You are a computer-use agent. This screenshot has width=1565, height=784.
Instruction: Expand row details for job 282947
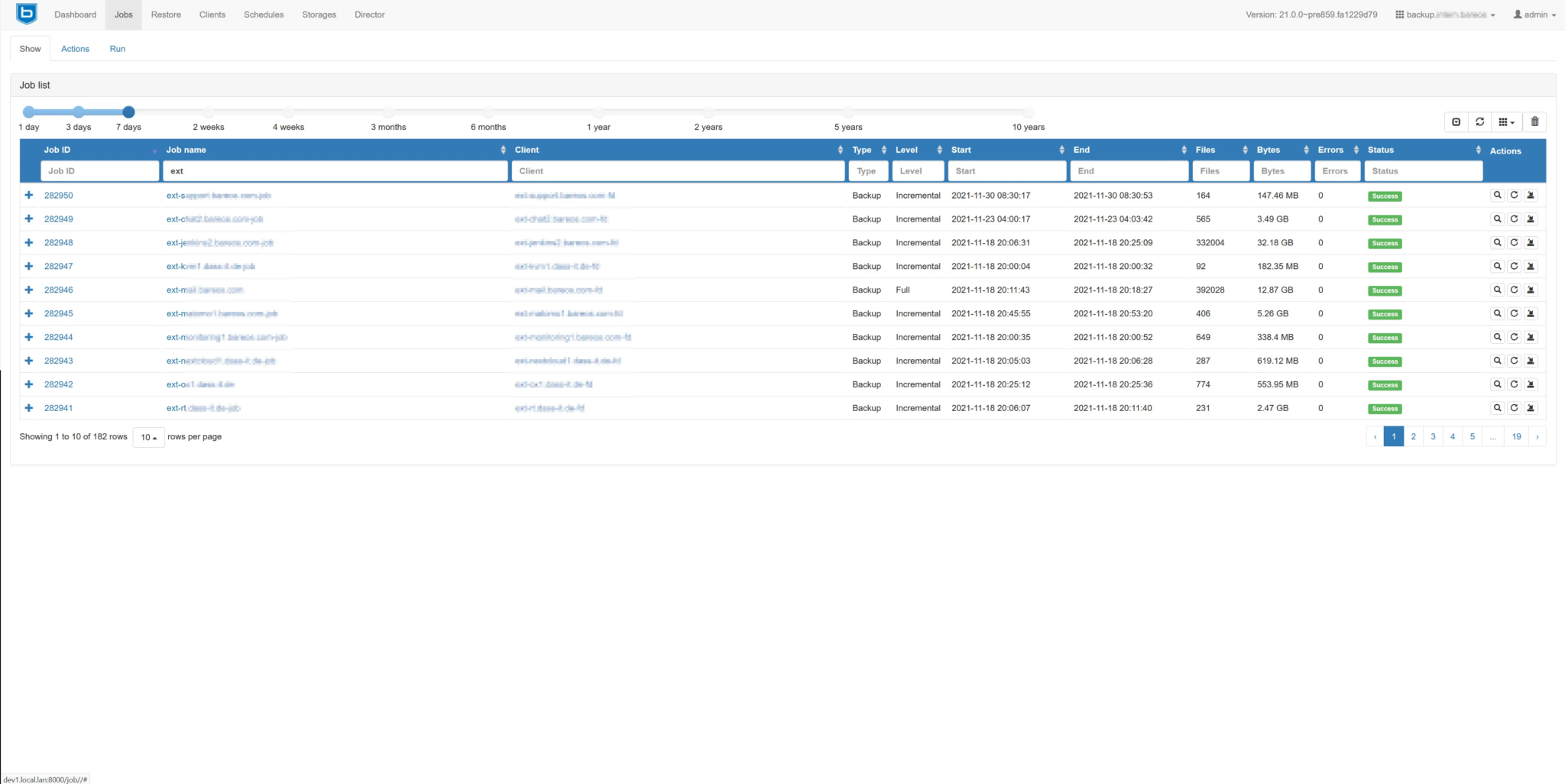[29, 267]
